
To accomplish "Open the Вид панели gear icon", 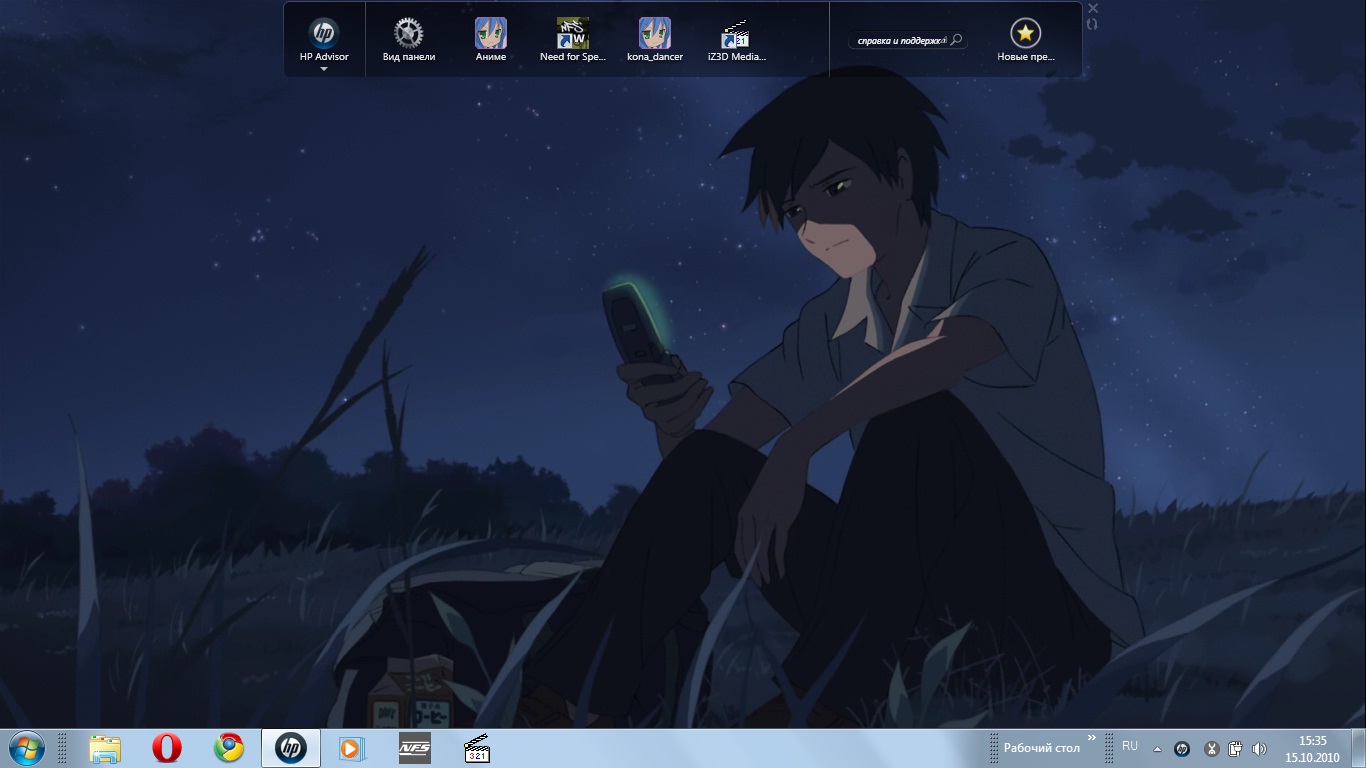I will pos(408,34).
